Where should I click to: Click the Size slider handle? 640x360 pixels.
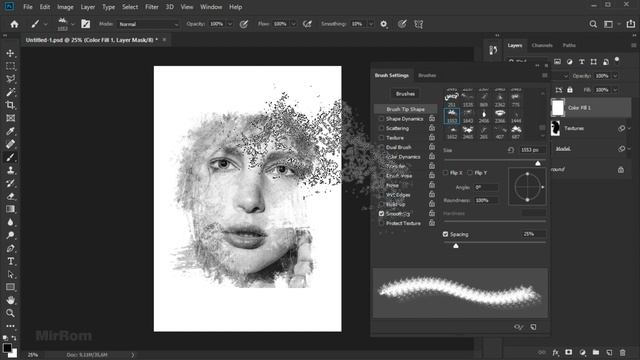(538, 163)
